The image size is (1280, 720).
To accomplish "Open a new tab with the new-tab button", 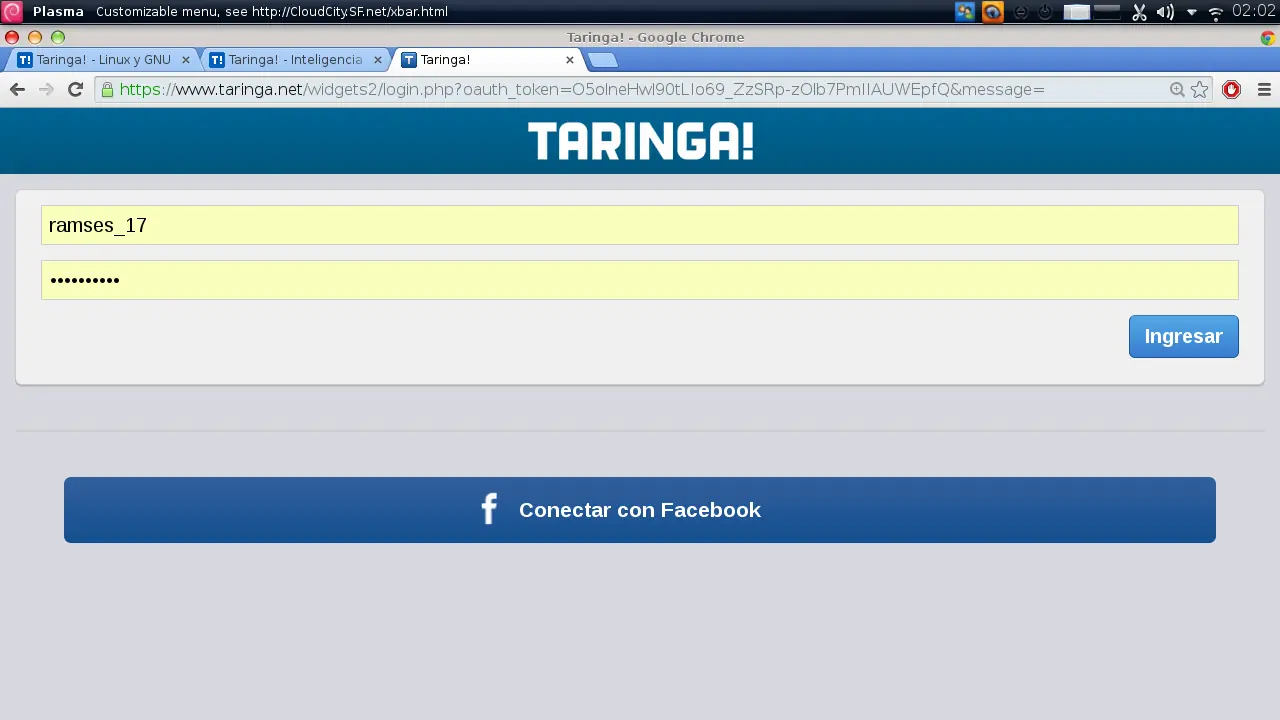I will pyautogui.click(x=602, y=60).
